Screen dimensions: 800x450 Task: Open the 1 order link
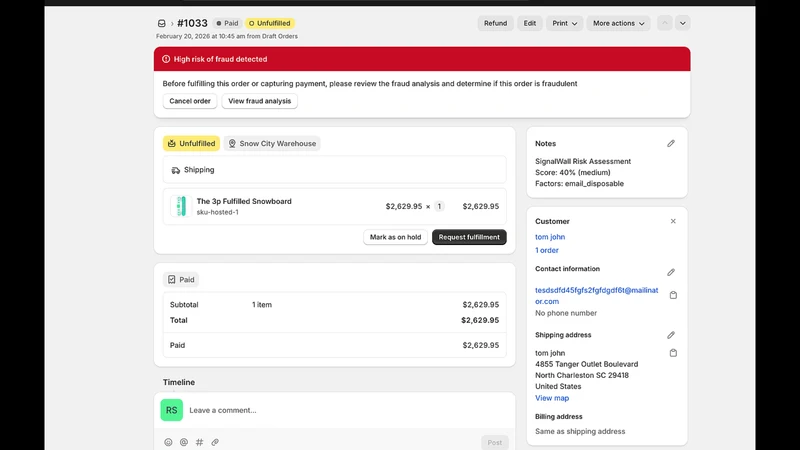[546, 251]
